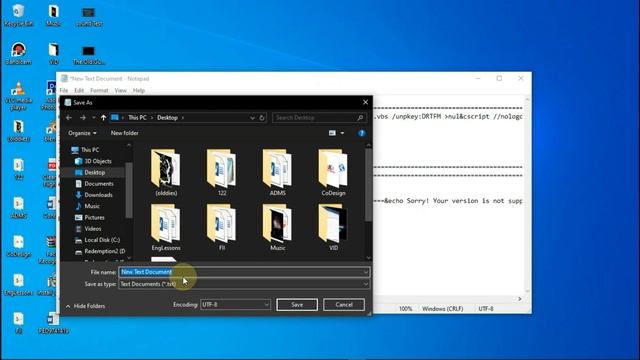Go forward in Save As dialog
640x360 pixels.
(x=82, y=118)
